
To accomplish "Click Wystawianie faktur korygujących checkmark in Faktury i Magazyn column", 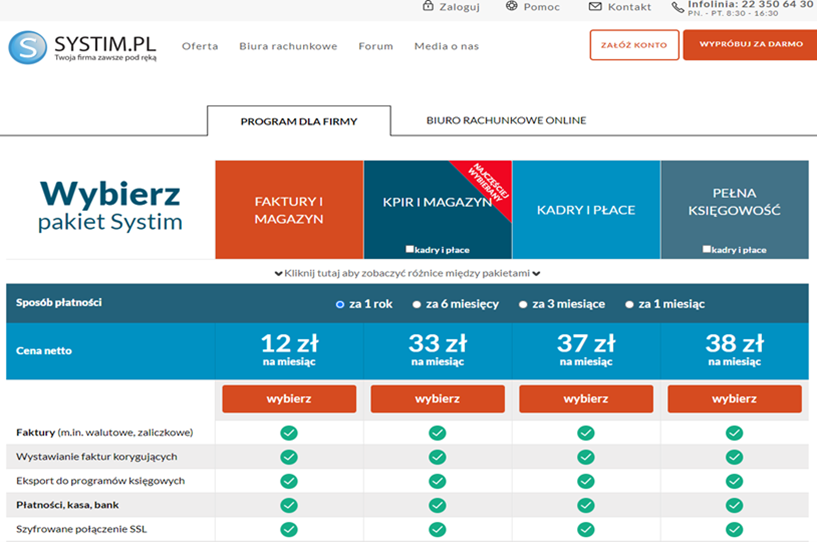I will pyautogui.click(x=289, y=457).
